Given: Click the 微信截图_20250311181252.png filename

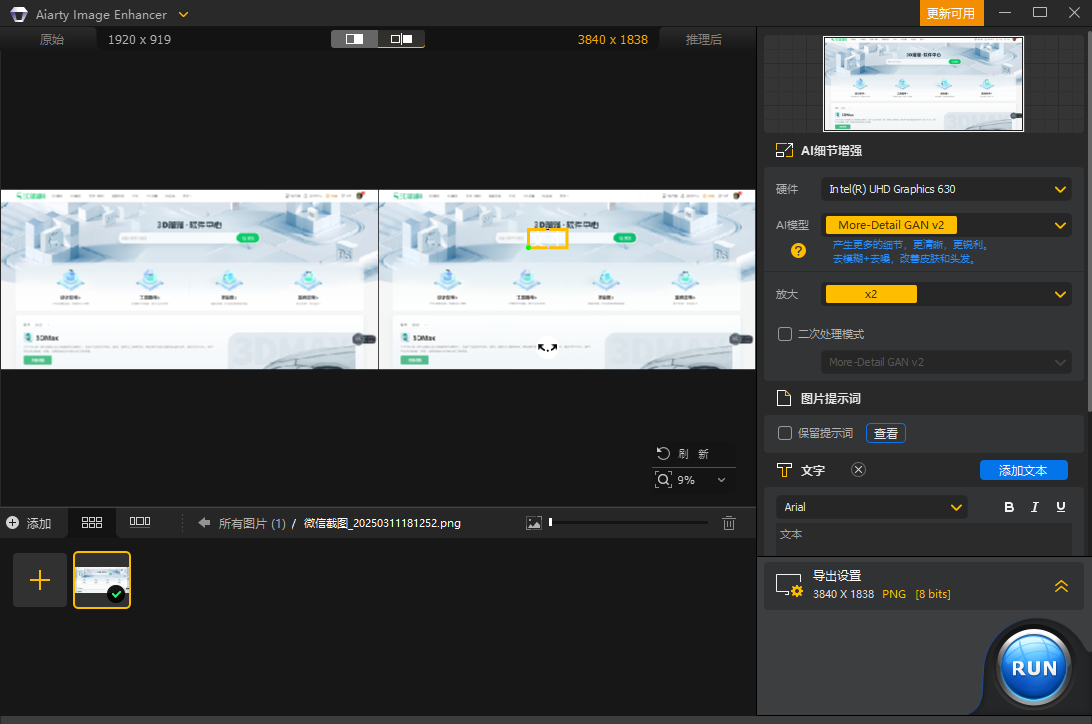Looking at the screenshot, I should click(382, 524).
